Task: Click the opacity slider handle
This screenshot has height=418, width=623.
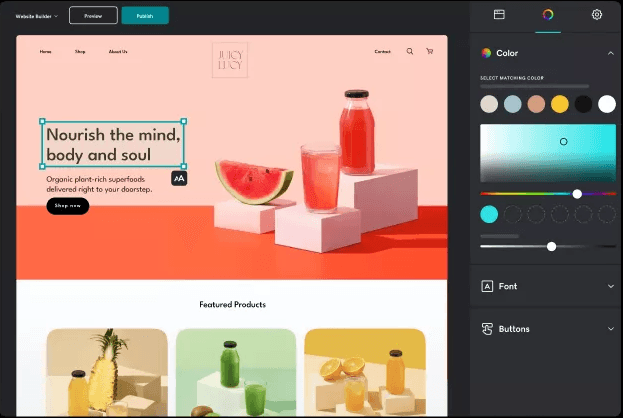Action: [551, 247]
